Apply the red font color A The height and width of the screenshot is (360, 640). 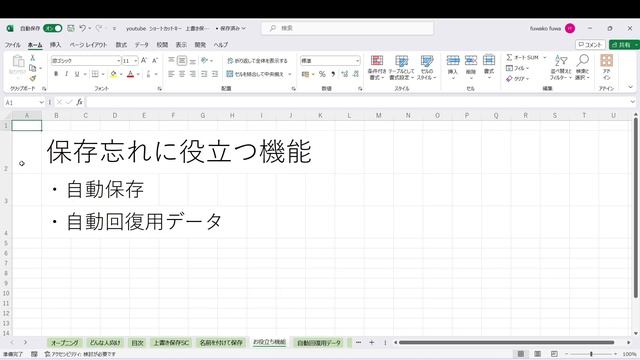(x=130, y=74)
